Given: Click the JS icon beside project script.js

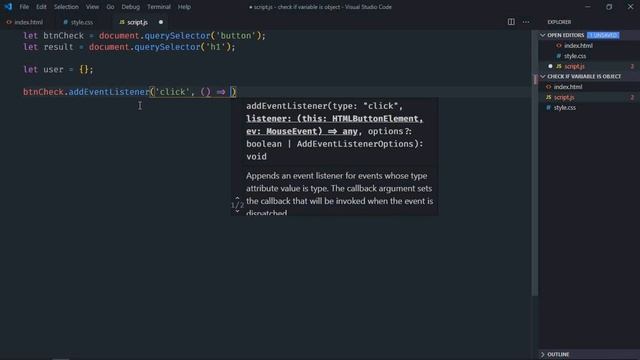Looking at the screenshot, I should 549,97.
